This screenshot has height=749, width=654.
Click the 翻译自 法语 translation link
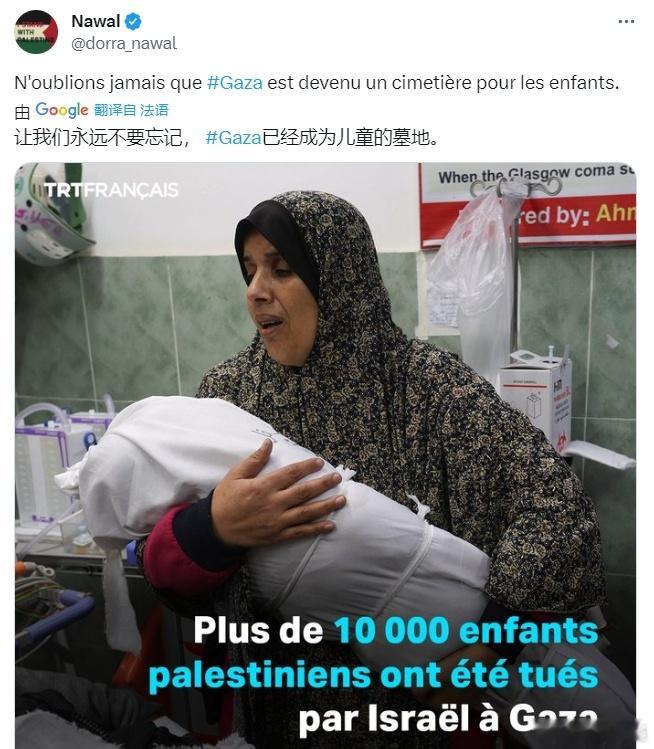coord(131,110)
